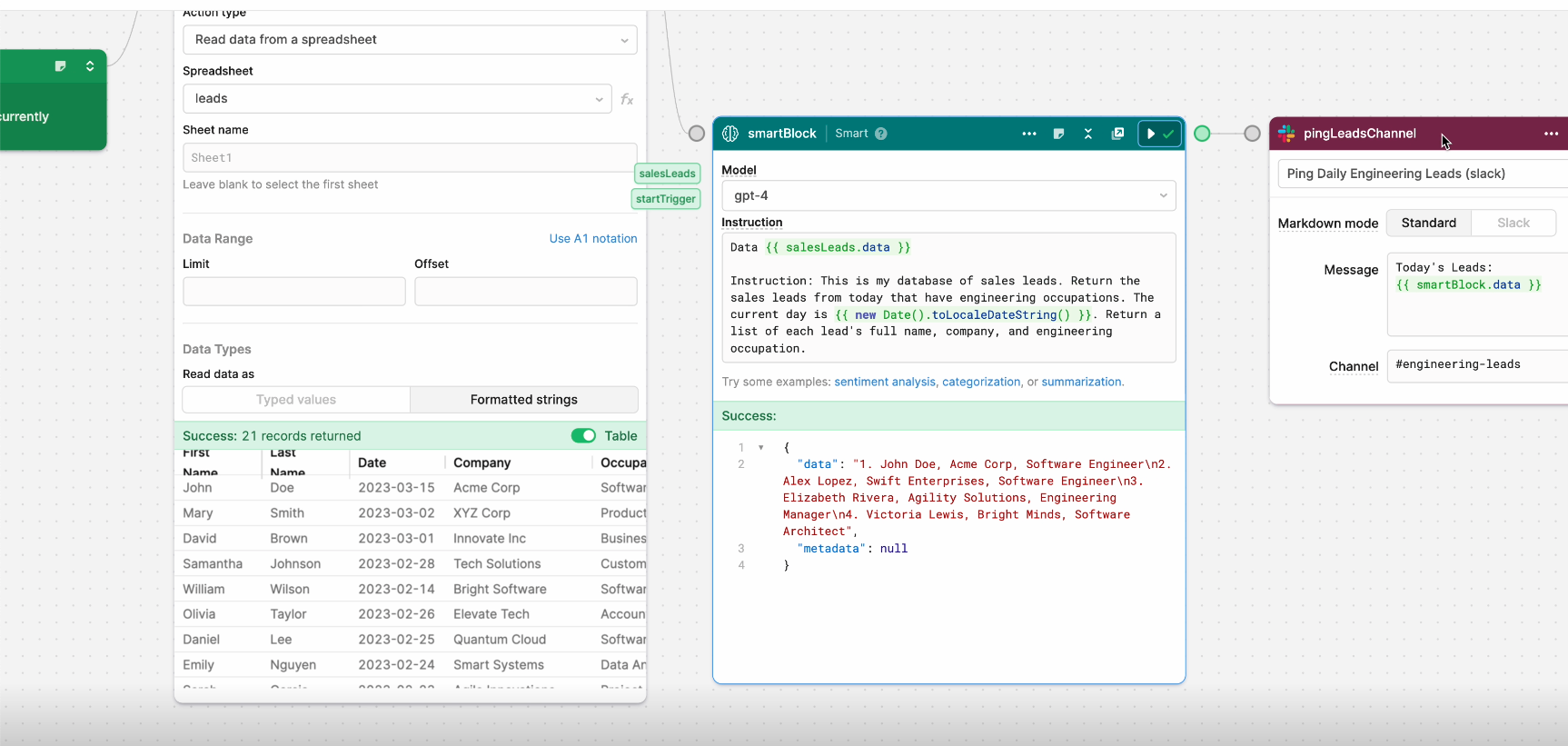This screenshot has height=746, width=1568.
Task: Click the Smart Systems table cell
Action: click(499, 665)
